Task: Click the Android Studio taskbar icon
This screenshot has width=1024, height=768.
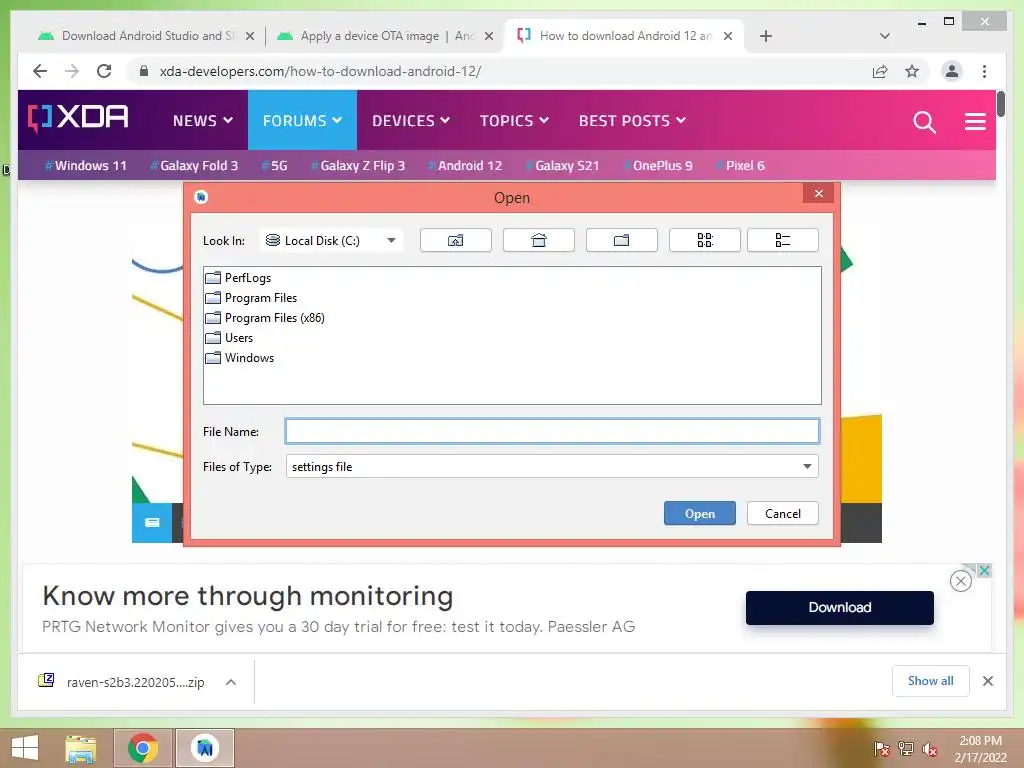Action: pyautogui.click(x=205, y=748)
